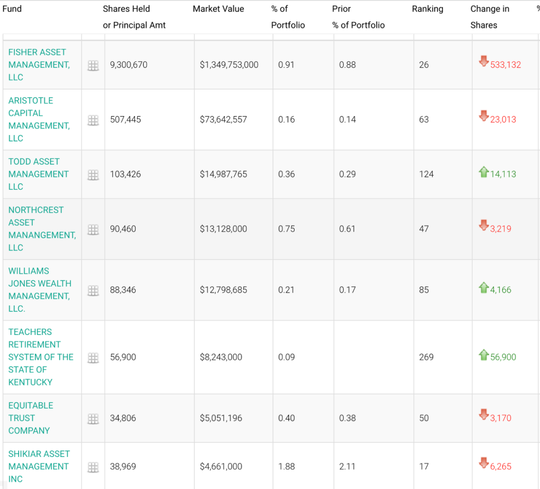Viewport: 540px width, 489px height.
Task: Sort by % of Portfolio header
Action: 288,17
